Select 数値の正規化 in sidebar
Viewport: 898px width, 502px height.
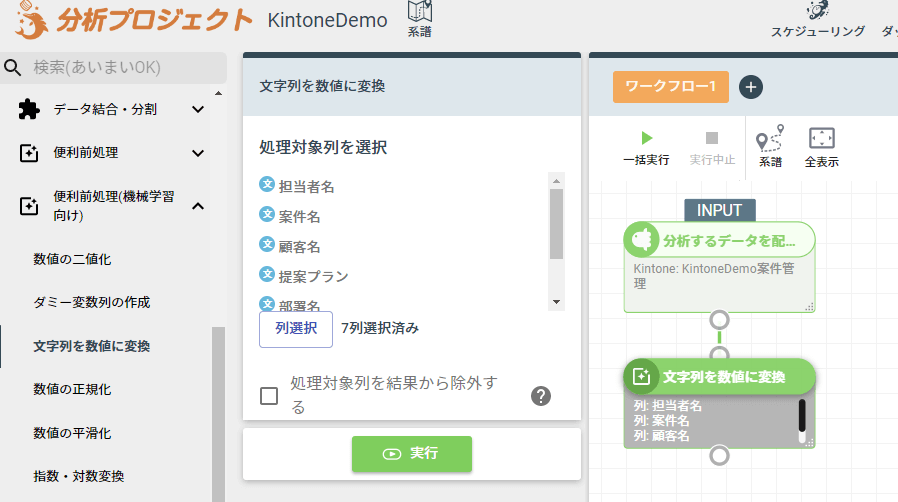pos(72,389)
